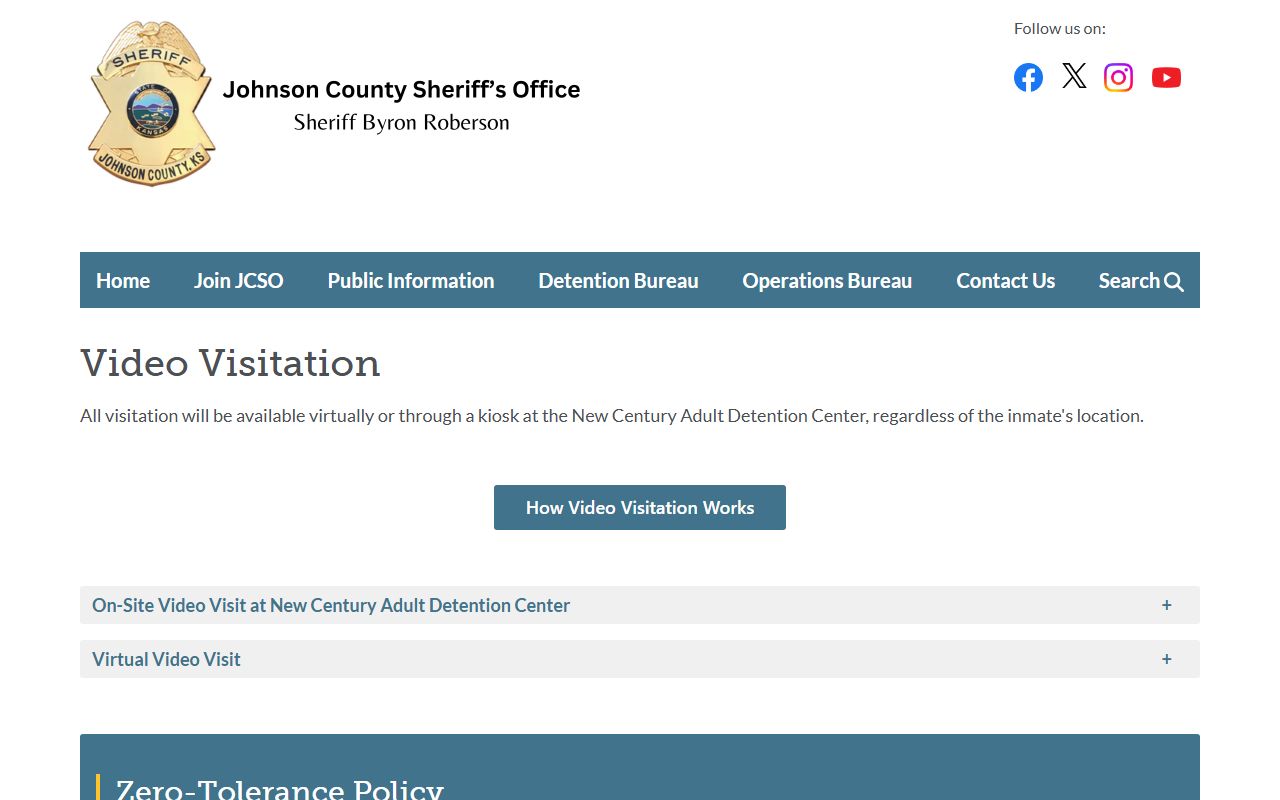Open the Instagram social icon
Viewport: 1280px width, 800px height.
1118,77
